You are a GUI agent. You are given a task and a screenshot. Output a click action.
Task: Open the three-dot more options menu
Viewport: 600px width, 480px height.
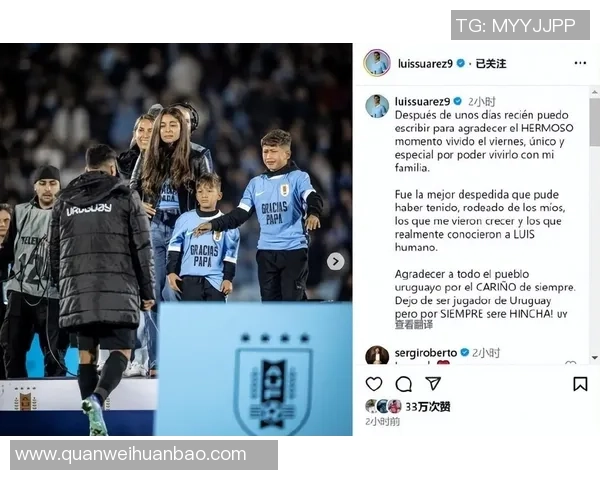(x=580, y=63)
